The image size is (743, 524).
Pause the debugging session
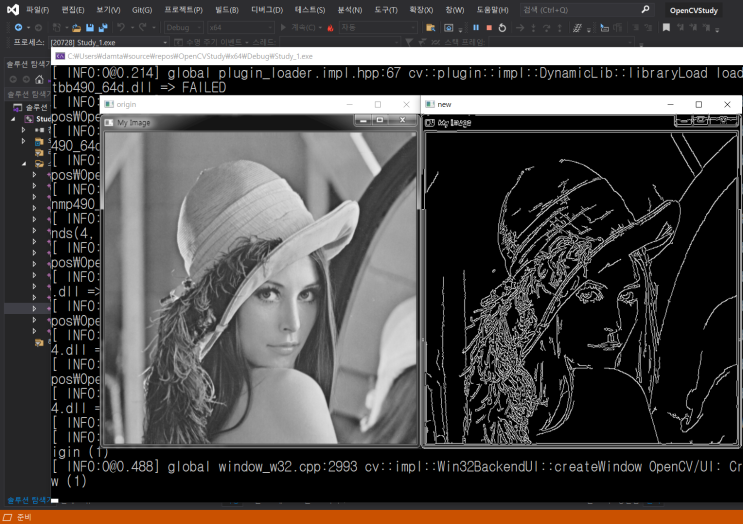(476, 27)
